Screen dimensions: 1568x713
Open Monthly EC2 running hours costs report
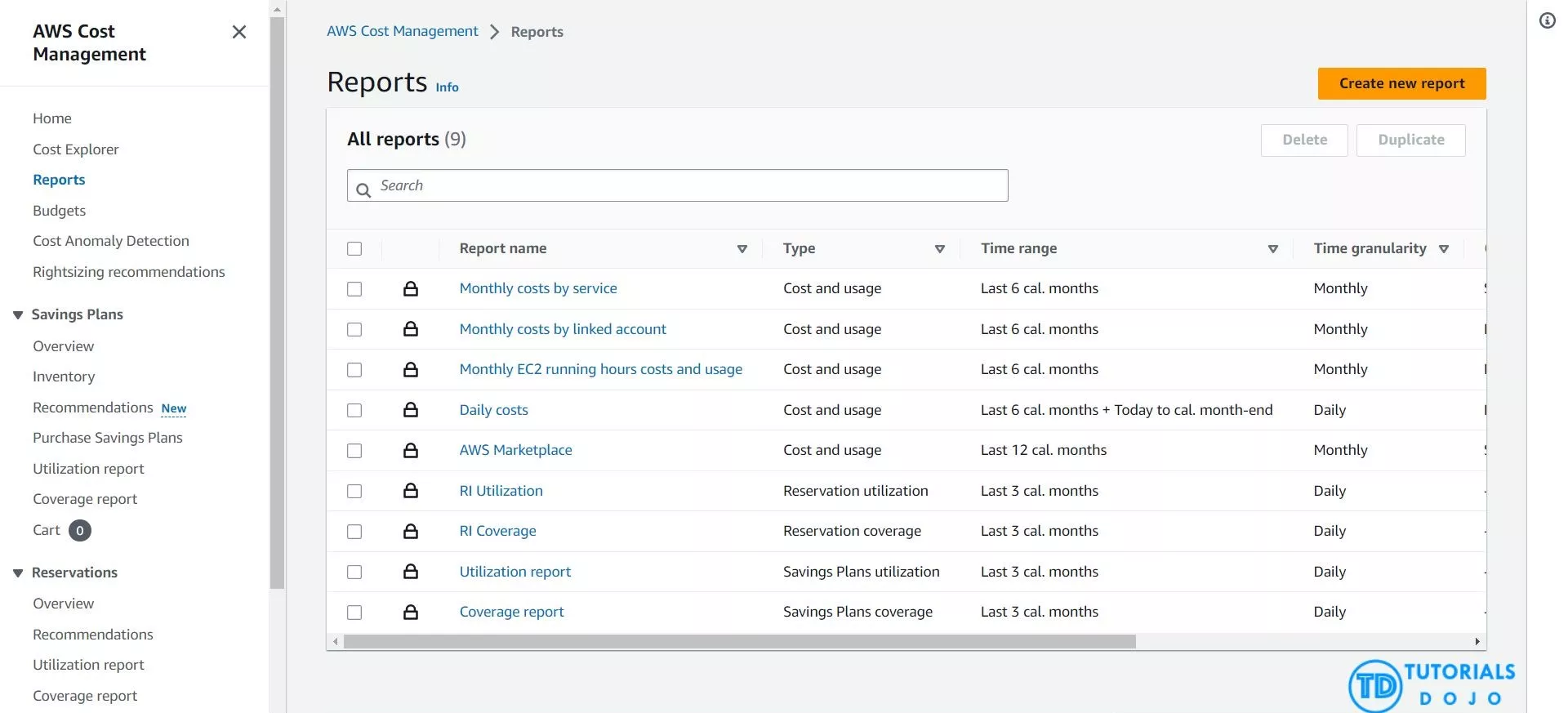pyautogui.click(x=601, y=369)
